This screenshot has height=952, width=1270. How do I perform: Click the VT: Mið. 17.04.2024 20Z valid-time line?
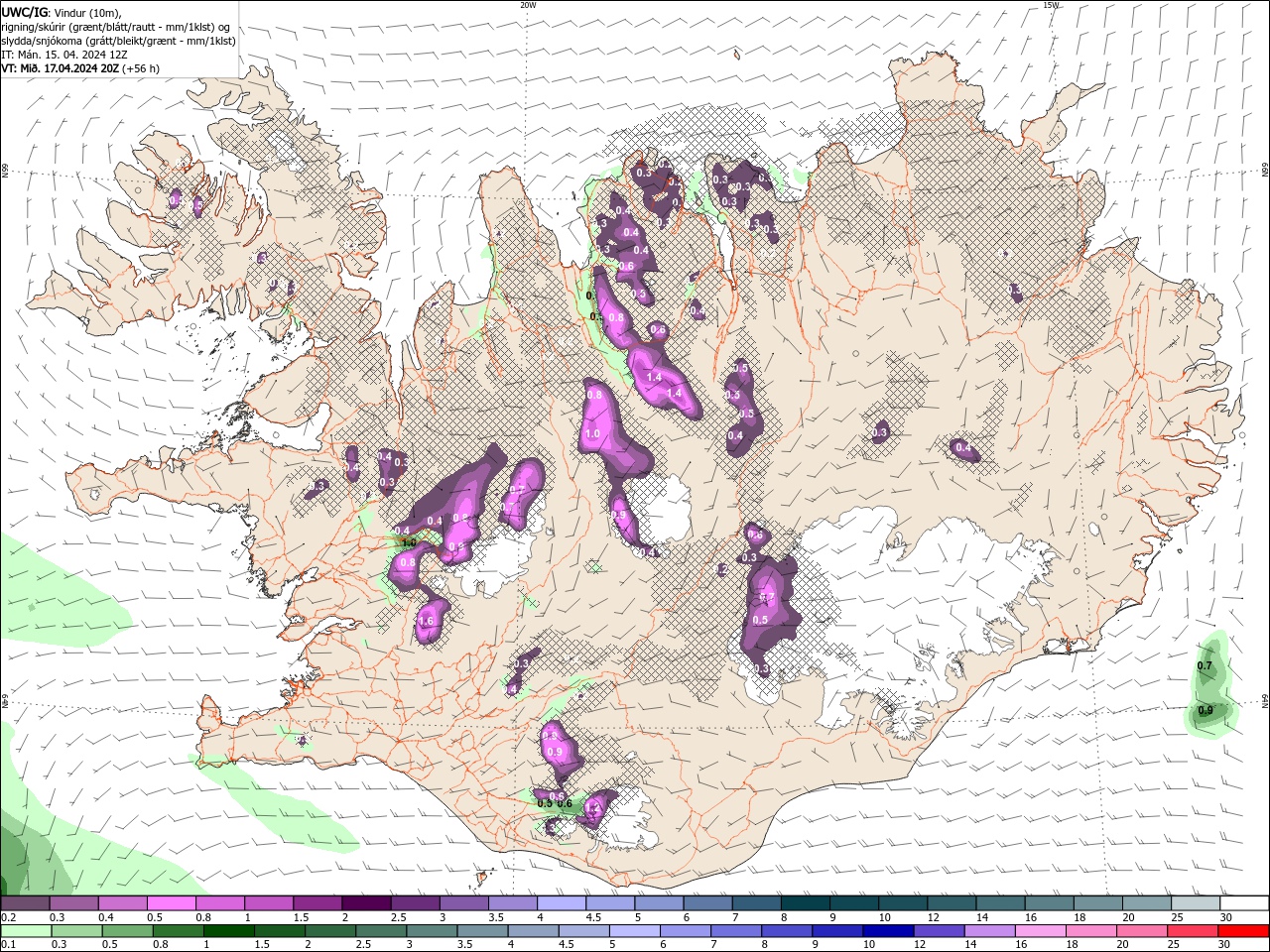(x=80, y=68)
